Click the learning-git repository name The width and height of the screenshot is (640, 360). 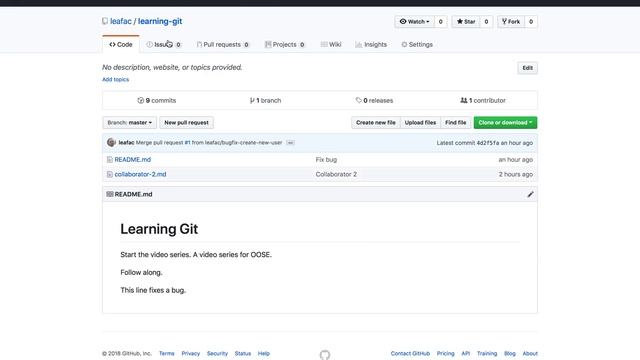click(x=160, y=21)
